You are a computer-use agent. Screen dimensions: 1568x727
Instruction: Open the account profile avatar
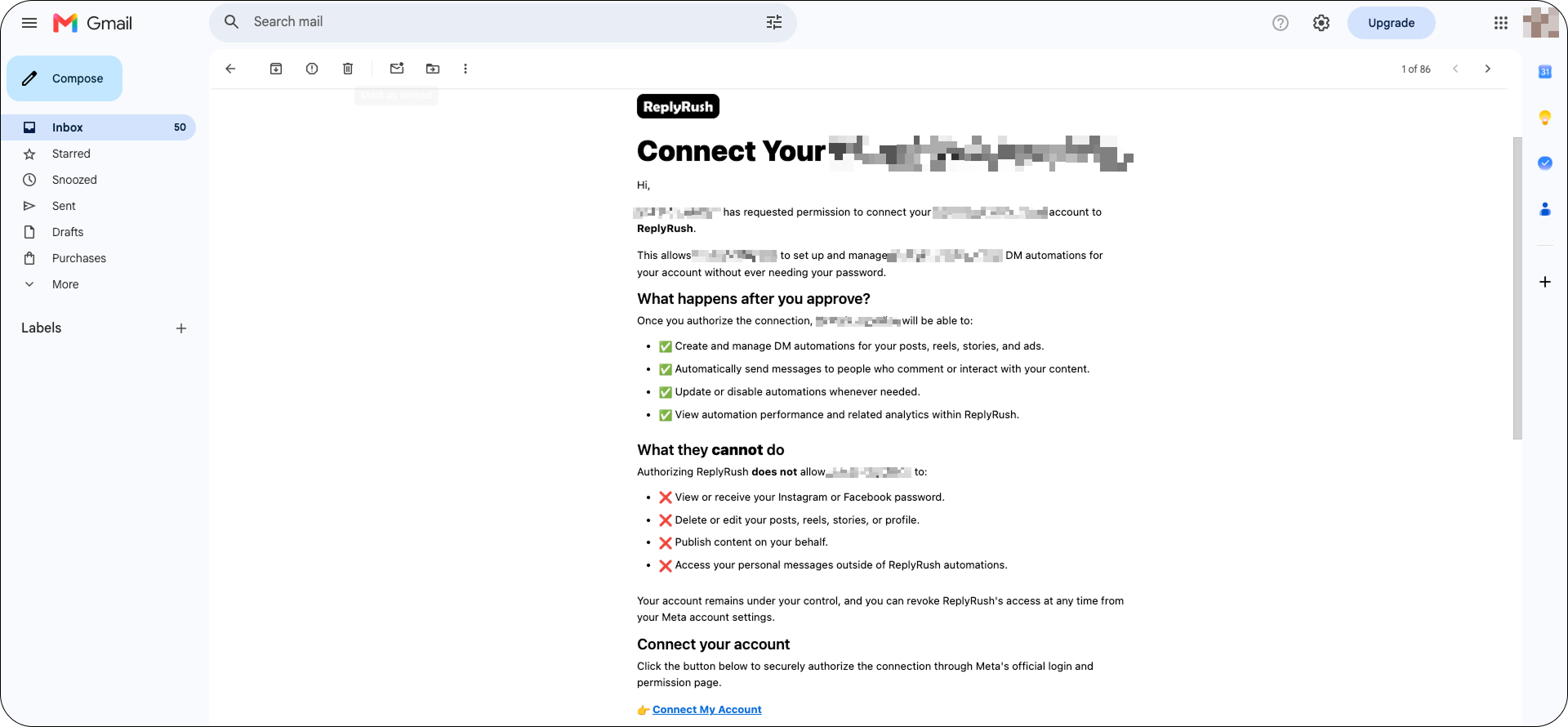[1541, 23]
